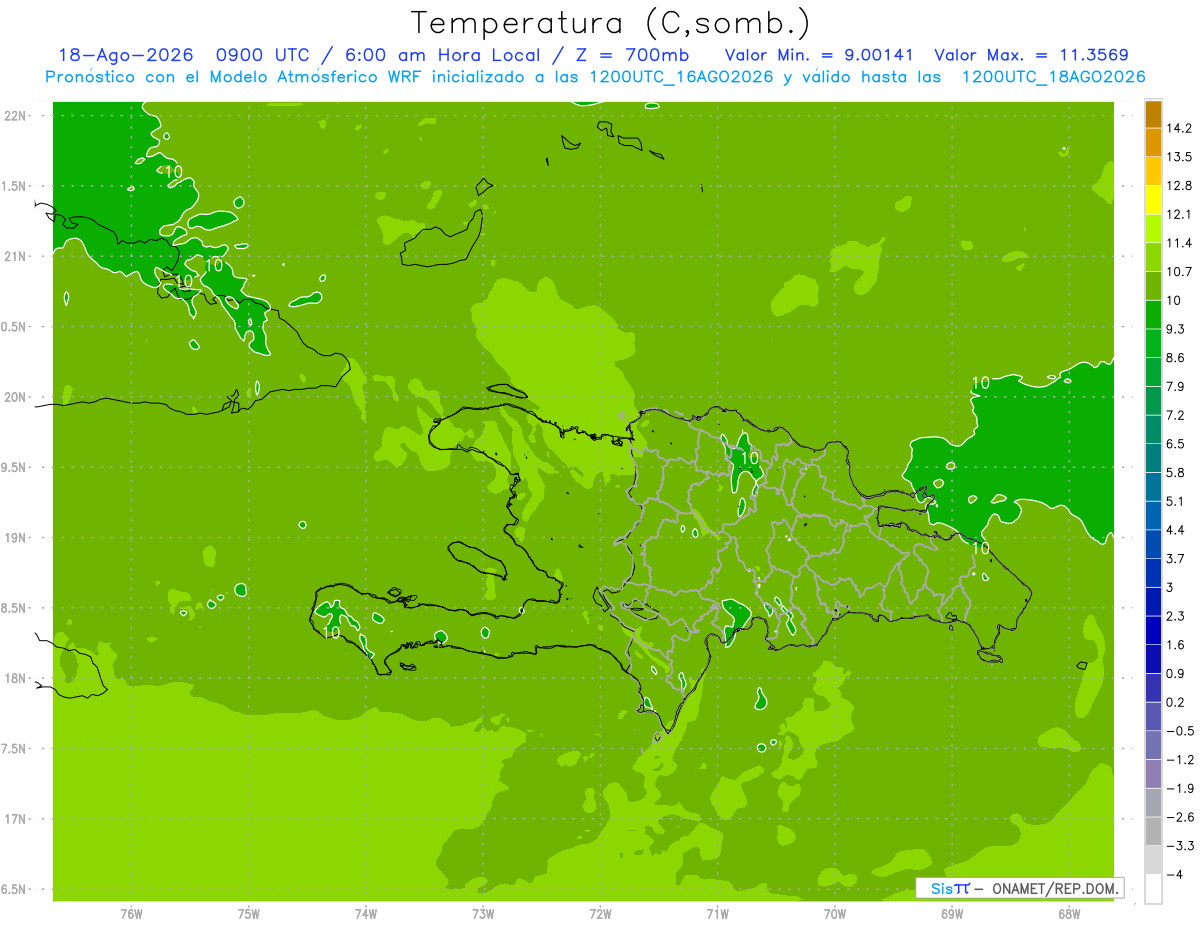
Task: Select the legend value "0.9"
Action: point(1176,673)
